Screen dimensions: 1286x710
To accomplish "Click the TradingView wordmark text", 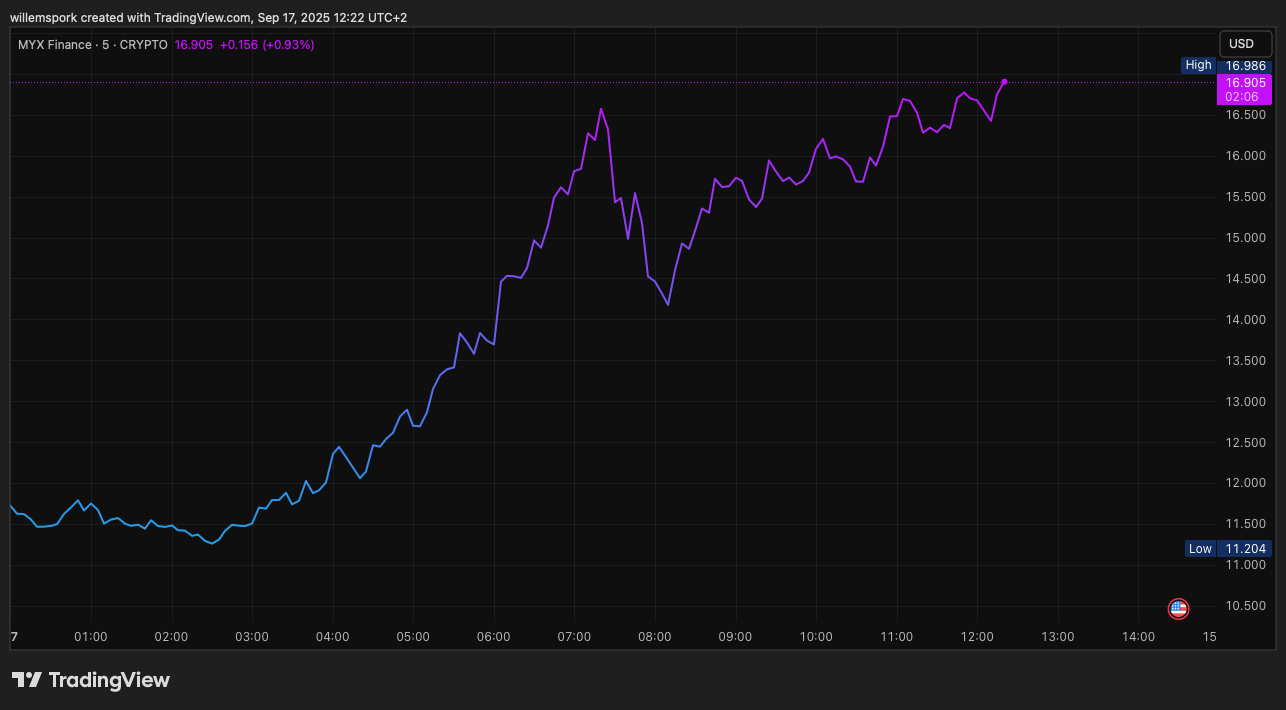I will pos(109,680).
